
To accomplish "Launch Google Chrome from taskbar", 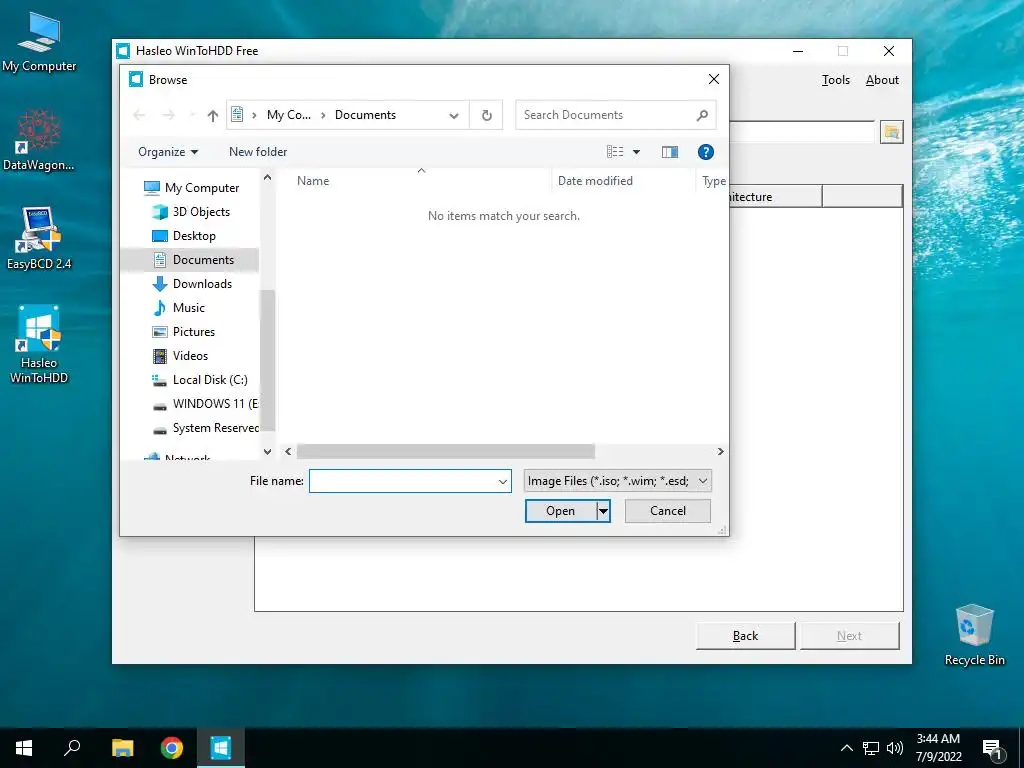I will coord(172,748).
